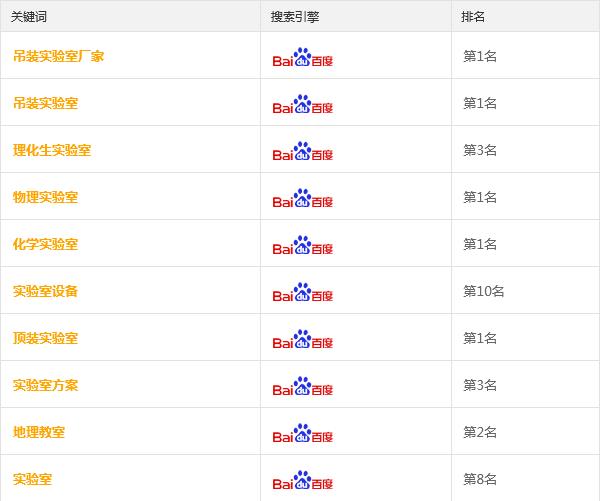Click Baidu logo in 吊装实验室厂家 row
This screenshot has width=600, height=501.
tap(303, 57)
